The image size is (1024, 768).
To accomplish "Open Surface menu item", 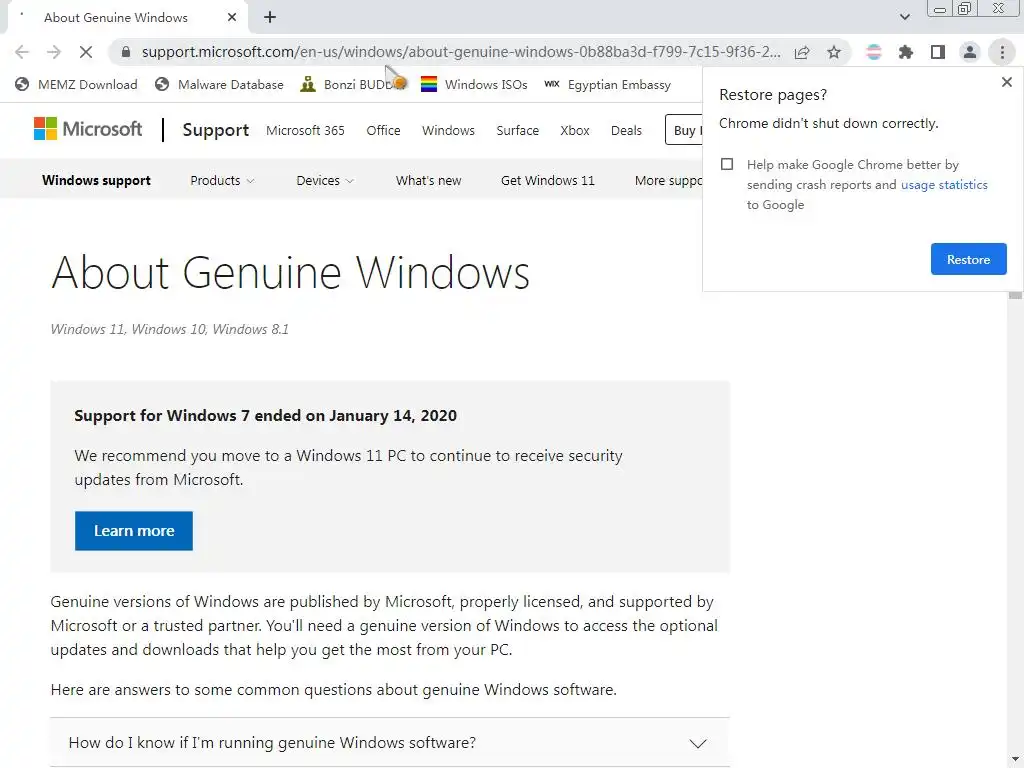I will [517, 131].
